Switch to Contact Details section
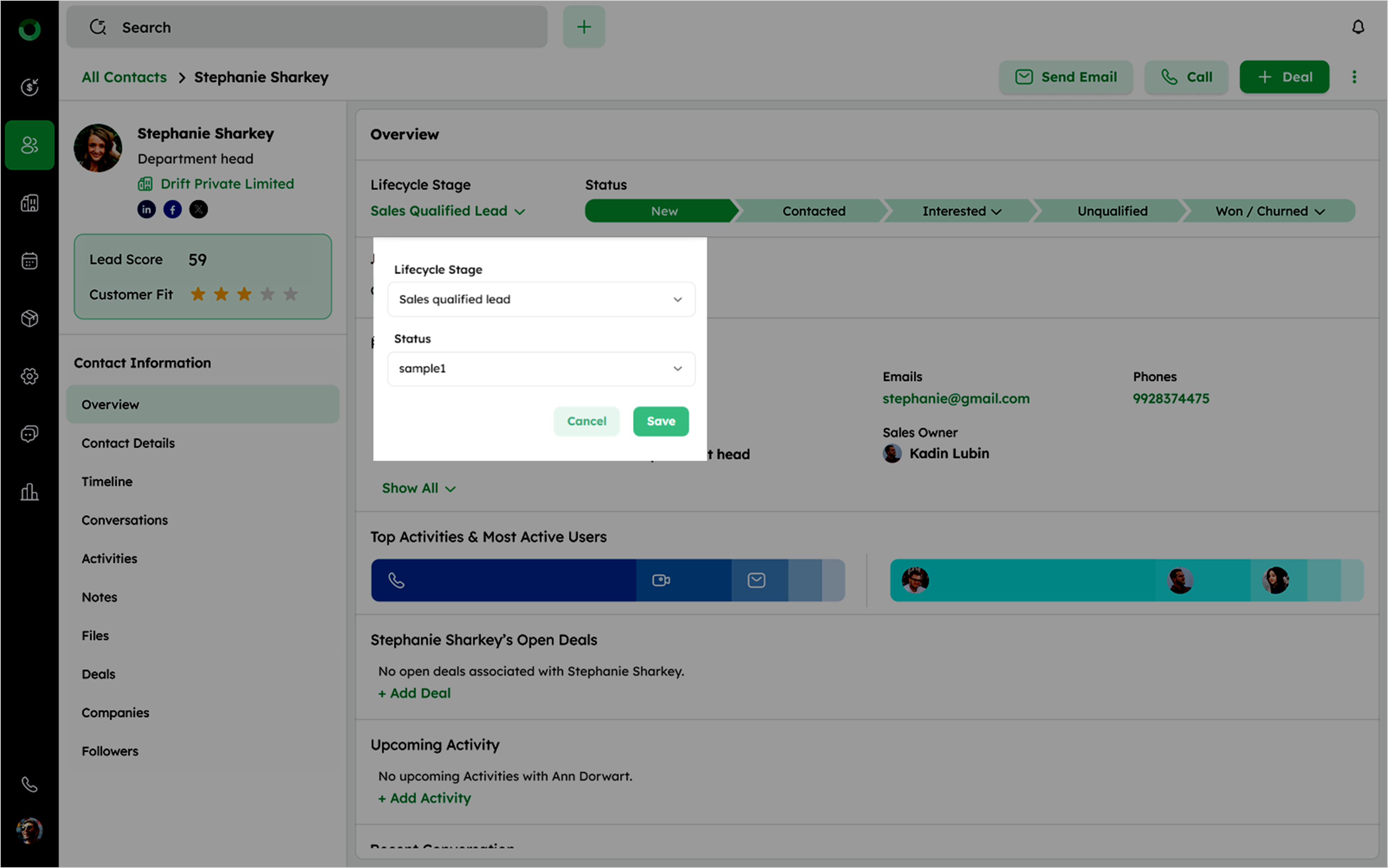The height and width of the screenshot is (868, 1388). point(128,443)
